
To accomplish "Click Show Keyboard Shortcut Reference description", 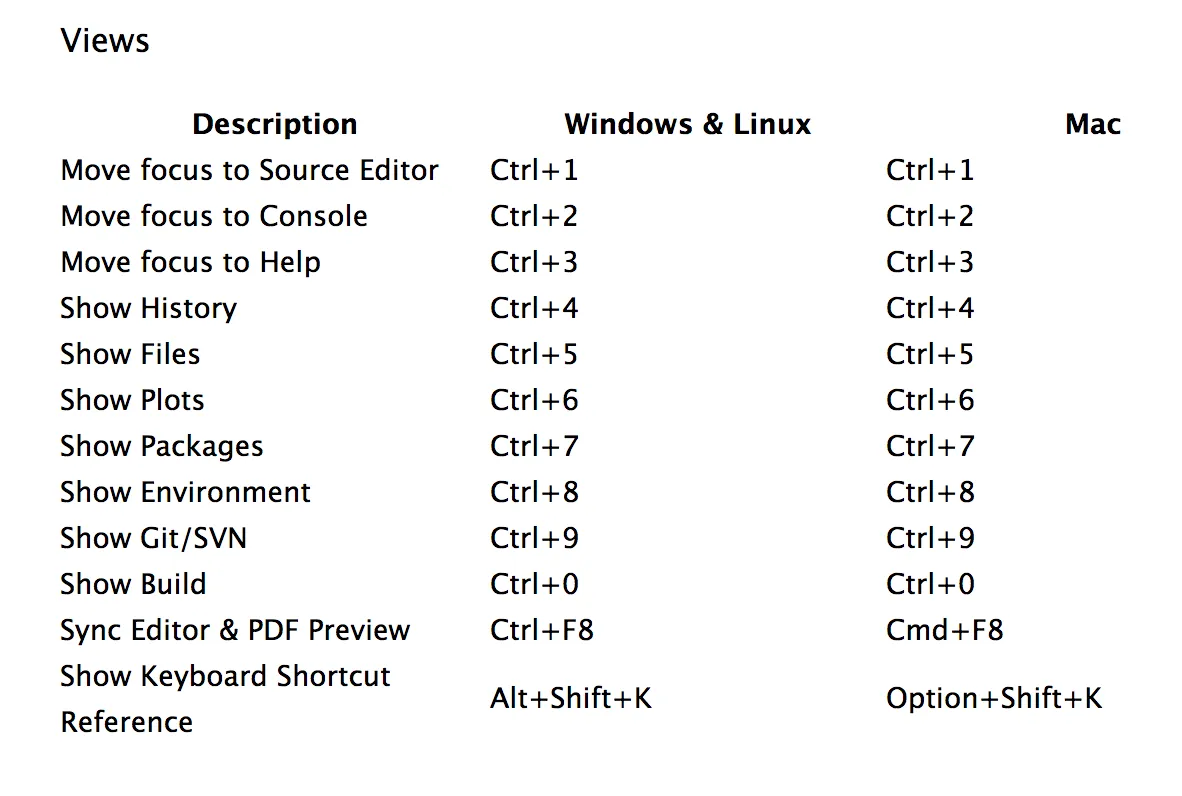I will click(x=225, y=699).
